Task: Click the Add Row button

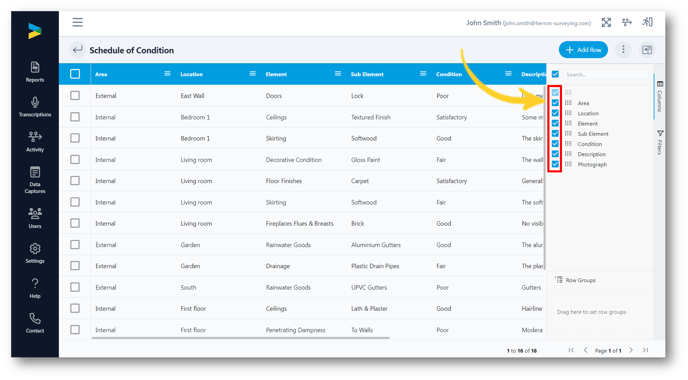Action: click(x=583, y=50)
